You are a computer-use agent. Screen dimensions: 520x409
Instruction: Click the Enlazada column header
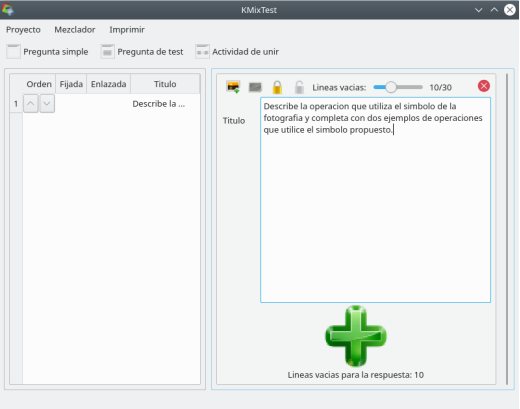tap(109, 84)
